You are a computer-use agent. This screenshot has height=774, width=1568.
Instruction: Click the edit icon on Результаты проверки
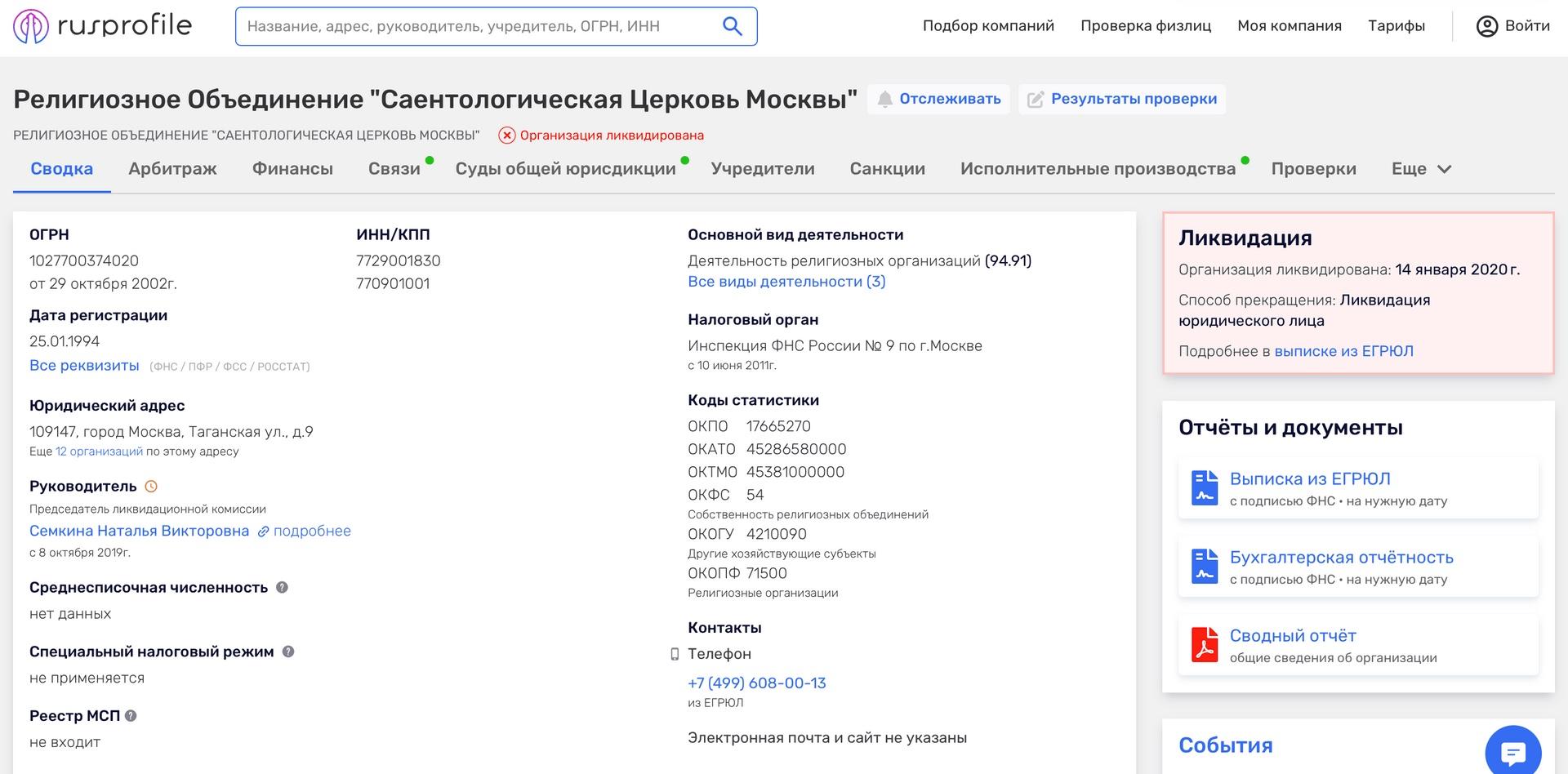click(1036, 100)
